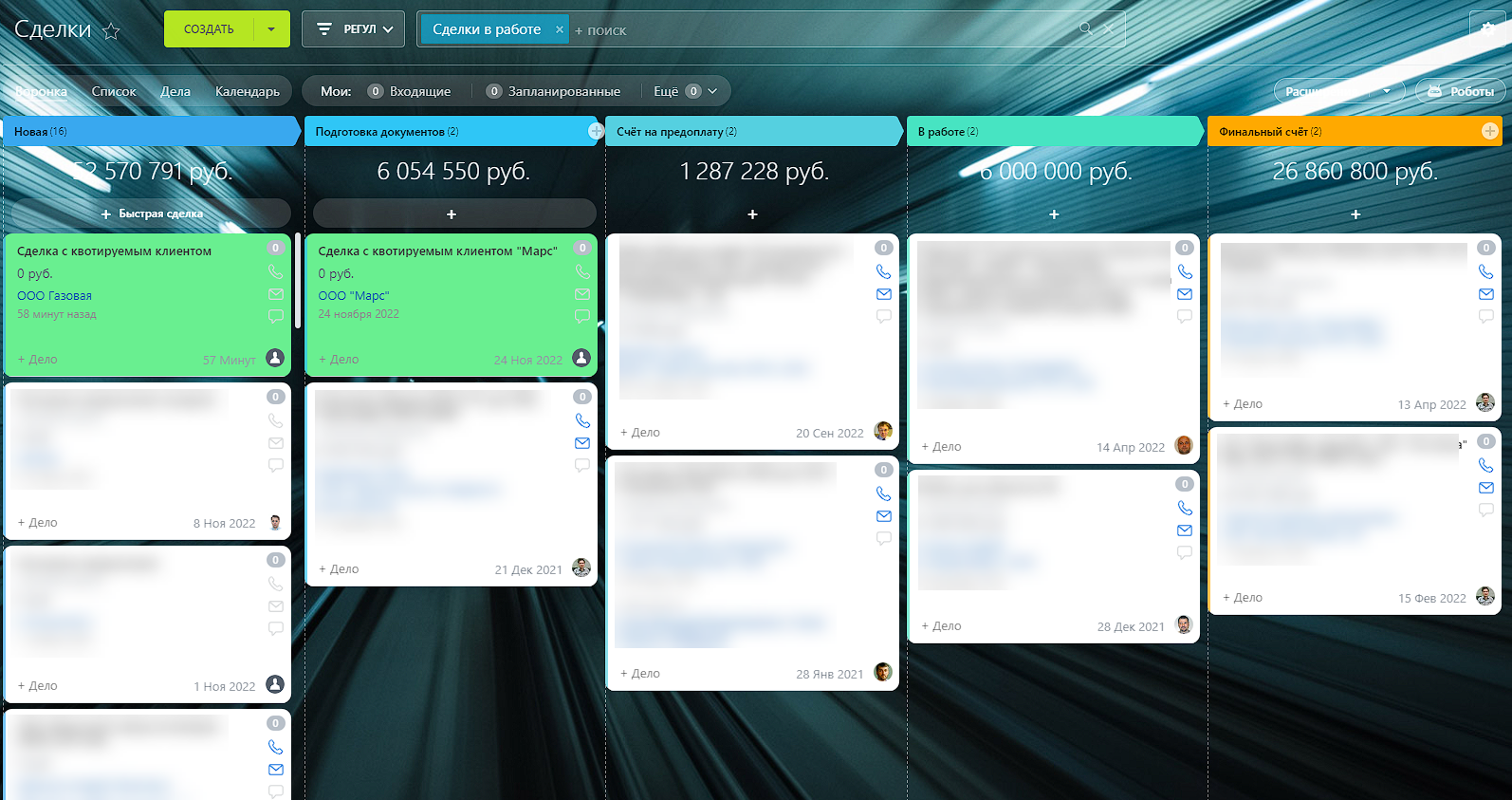The height and width of the screenshot is (800, 1512).
Task: Click plus icon on Подготовка документов header
Action: point(596,131)
